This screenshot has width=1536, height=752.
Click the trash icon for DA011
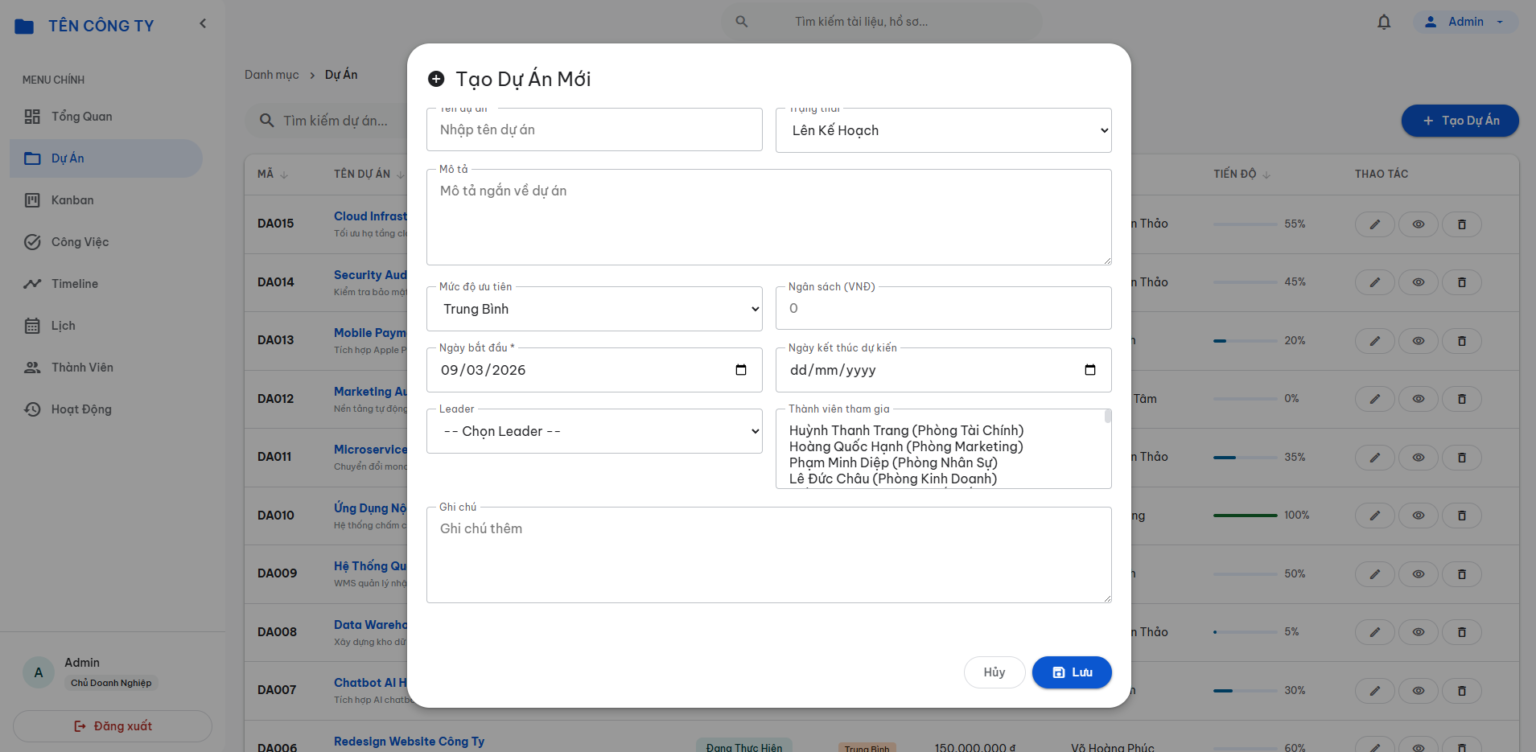pyautogui.click(x=1461, y=457)
